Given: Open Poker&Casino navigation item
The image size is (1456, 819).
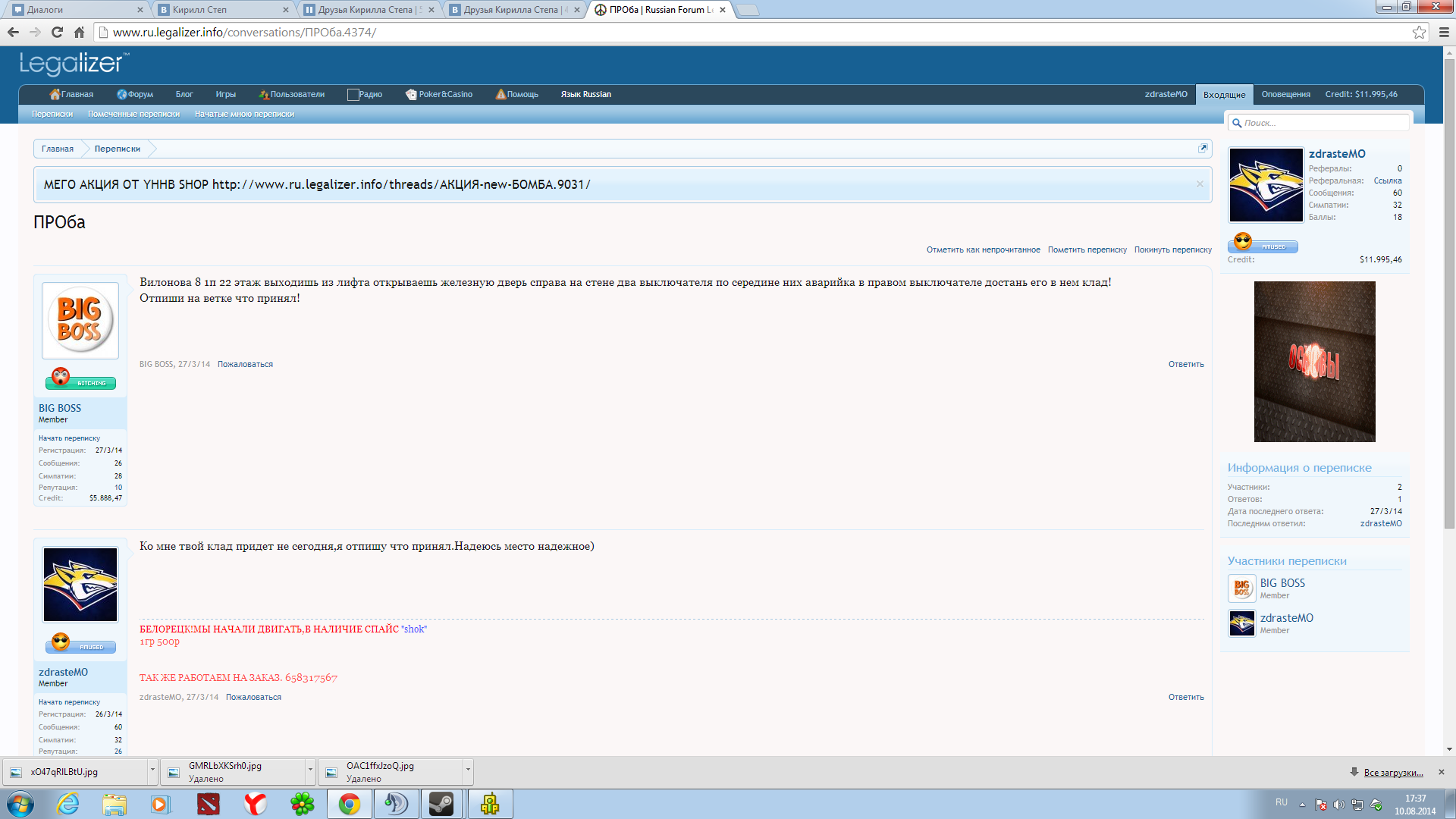Looking at the screenshot, I should pos(439,94).
